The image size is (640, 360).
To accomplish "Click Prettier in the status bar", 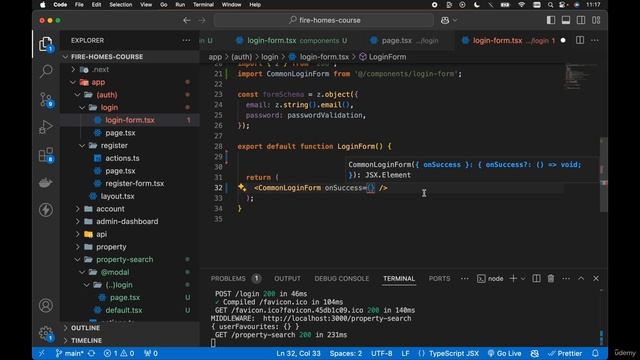I will click(565, 353).
